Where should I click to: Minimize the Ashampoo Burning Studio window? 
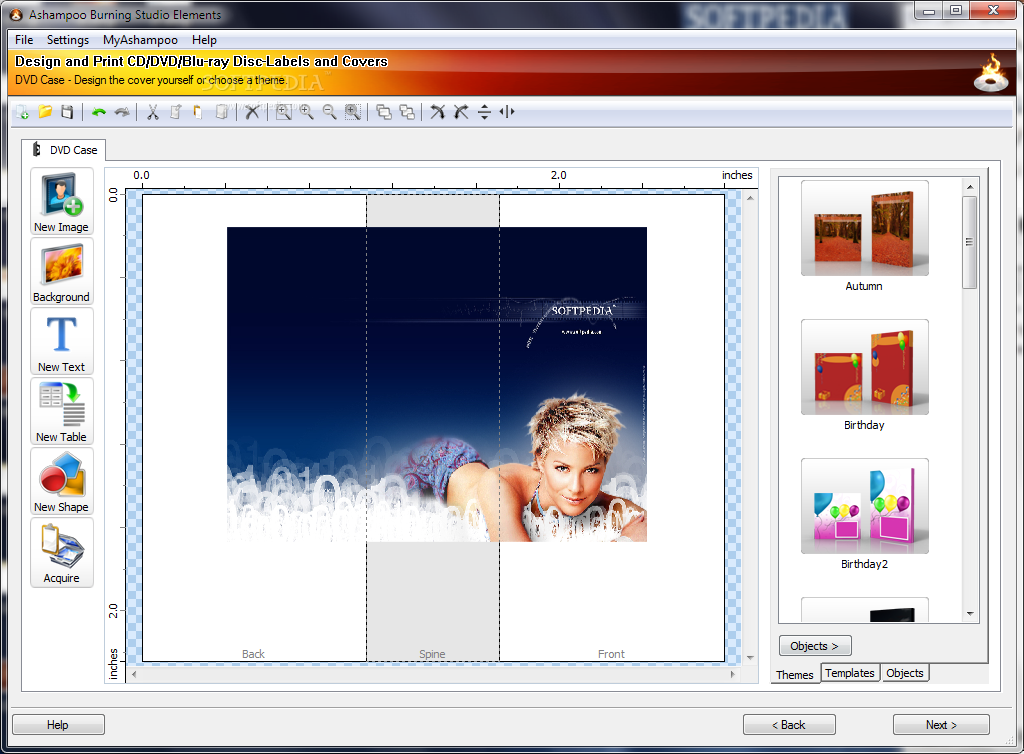(x=928, y=10)
